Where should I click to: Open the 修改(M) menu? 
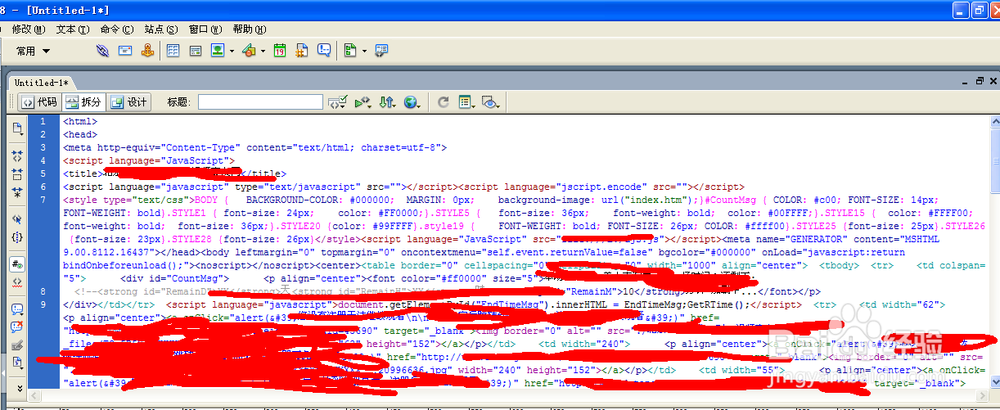click(x=29, y=29)
